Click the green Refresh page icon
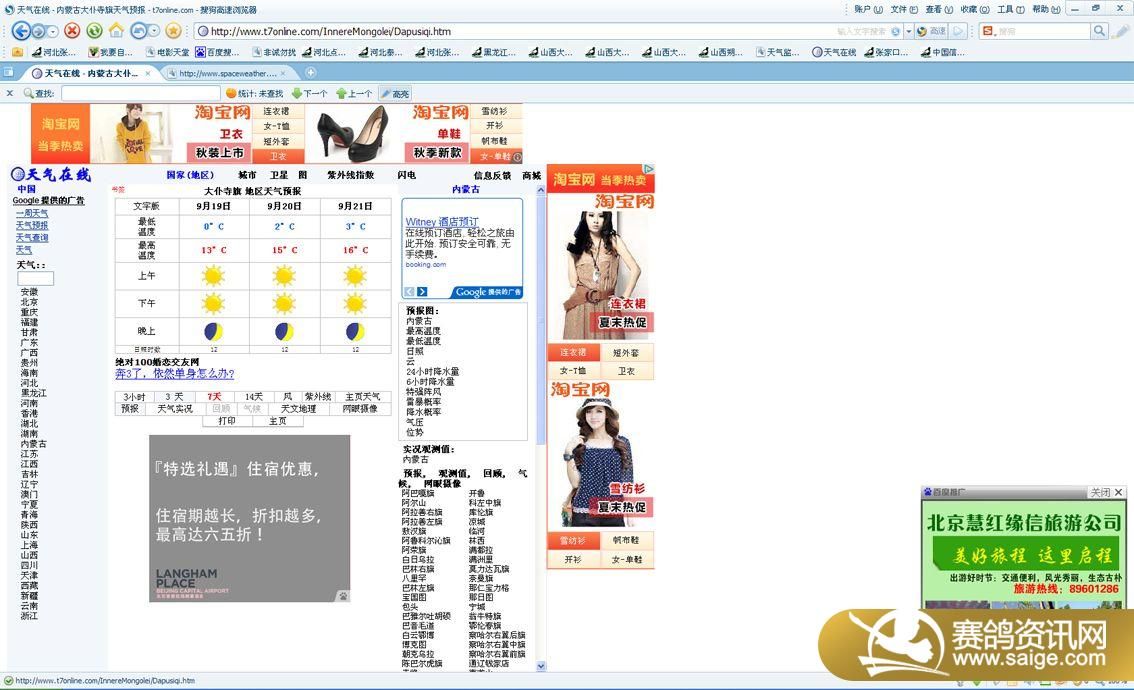Screen dimensions: 1134x690 tap(94, 31)
